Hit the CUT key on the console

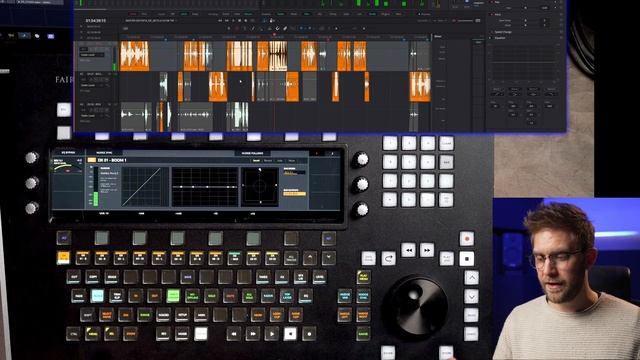pos(73,277)
